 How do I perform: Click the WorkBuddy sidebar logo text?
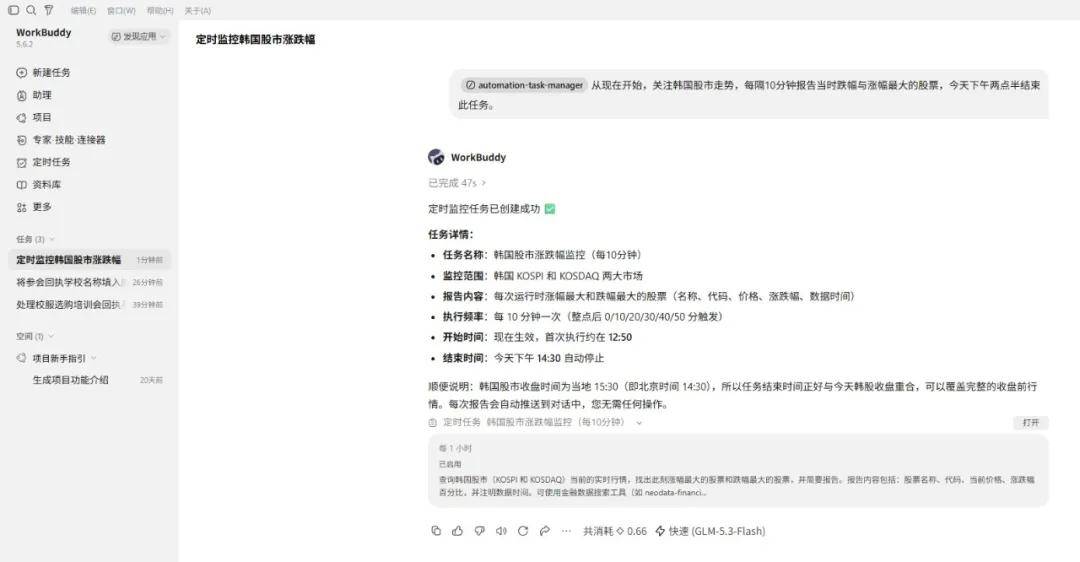(43, 32)
